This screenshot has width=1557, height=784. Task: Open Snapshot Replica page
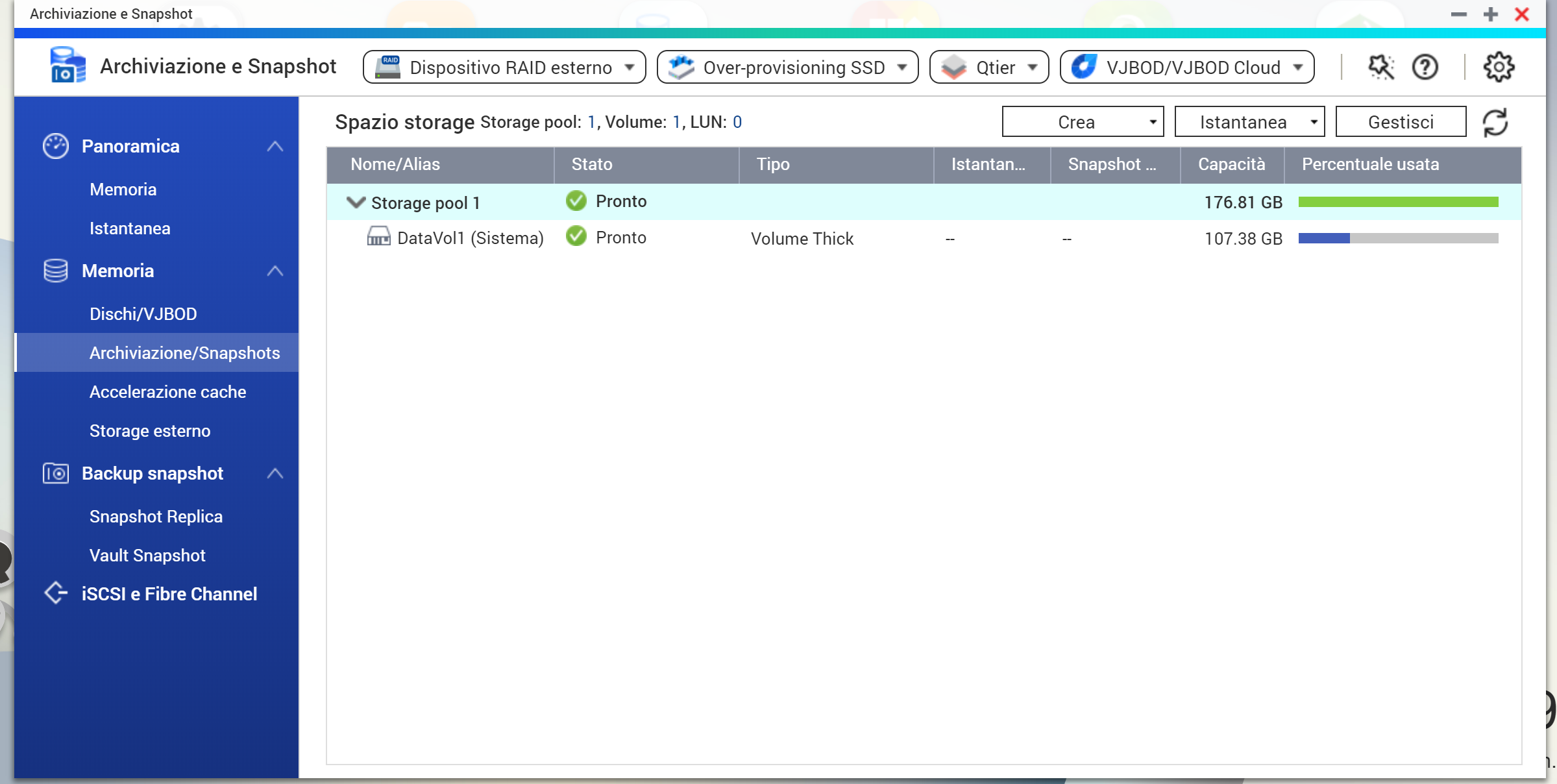(156, 517)
